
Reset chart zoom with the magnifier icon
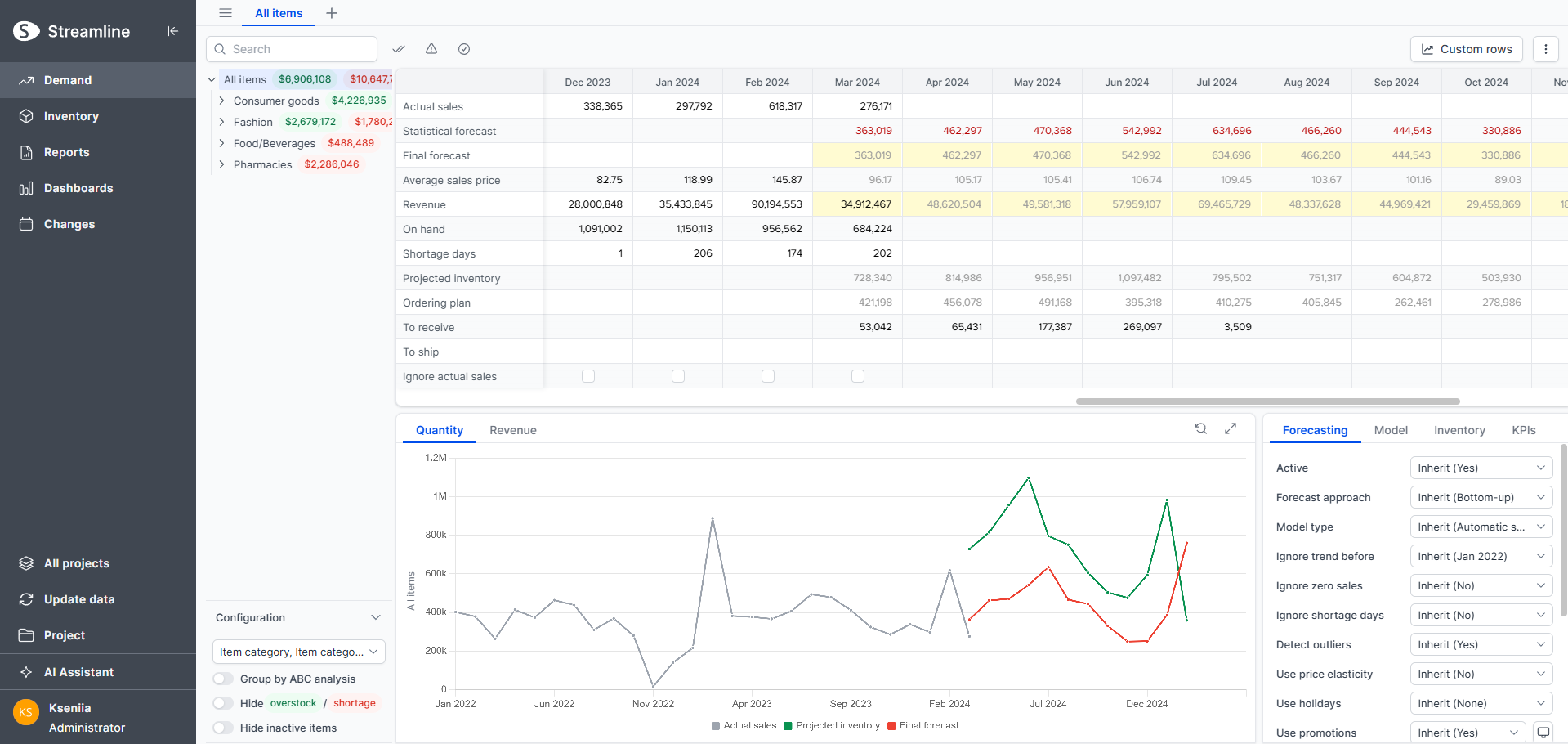1200,428
